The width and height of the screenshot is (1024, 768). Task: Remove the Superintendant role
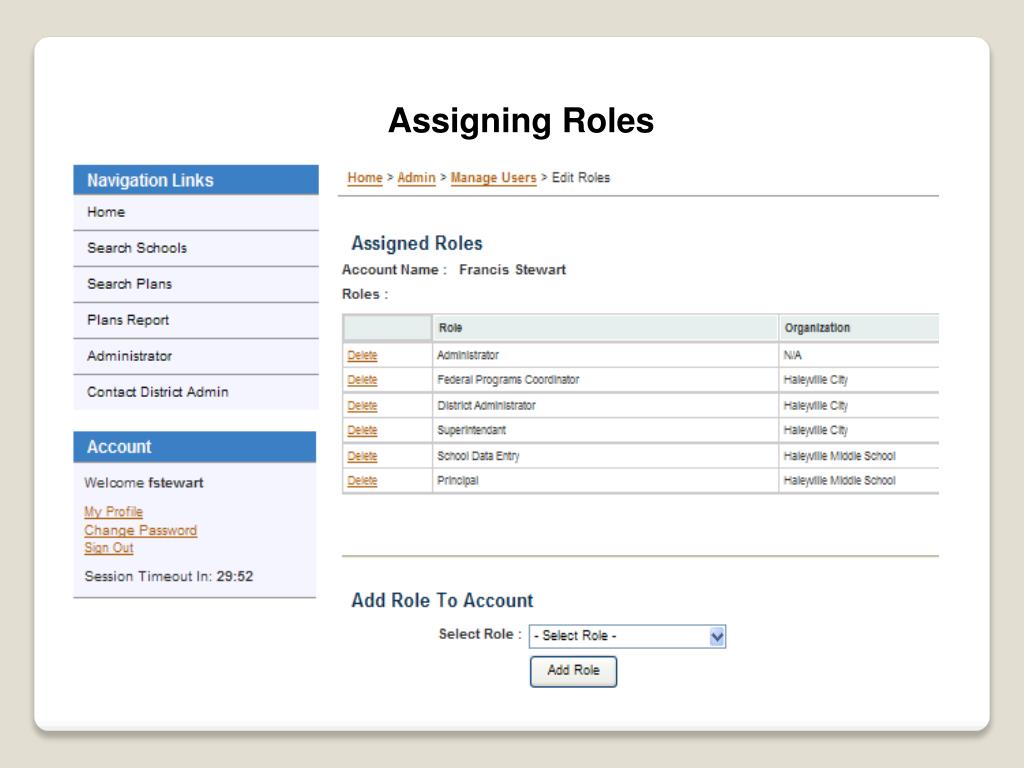[x=362, y=431]
